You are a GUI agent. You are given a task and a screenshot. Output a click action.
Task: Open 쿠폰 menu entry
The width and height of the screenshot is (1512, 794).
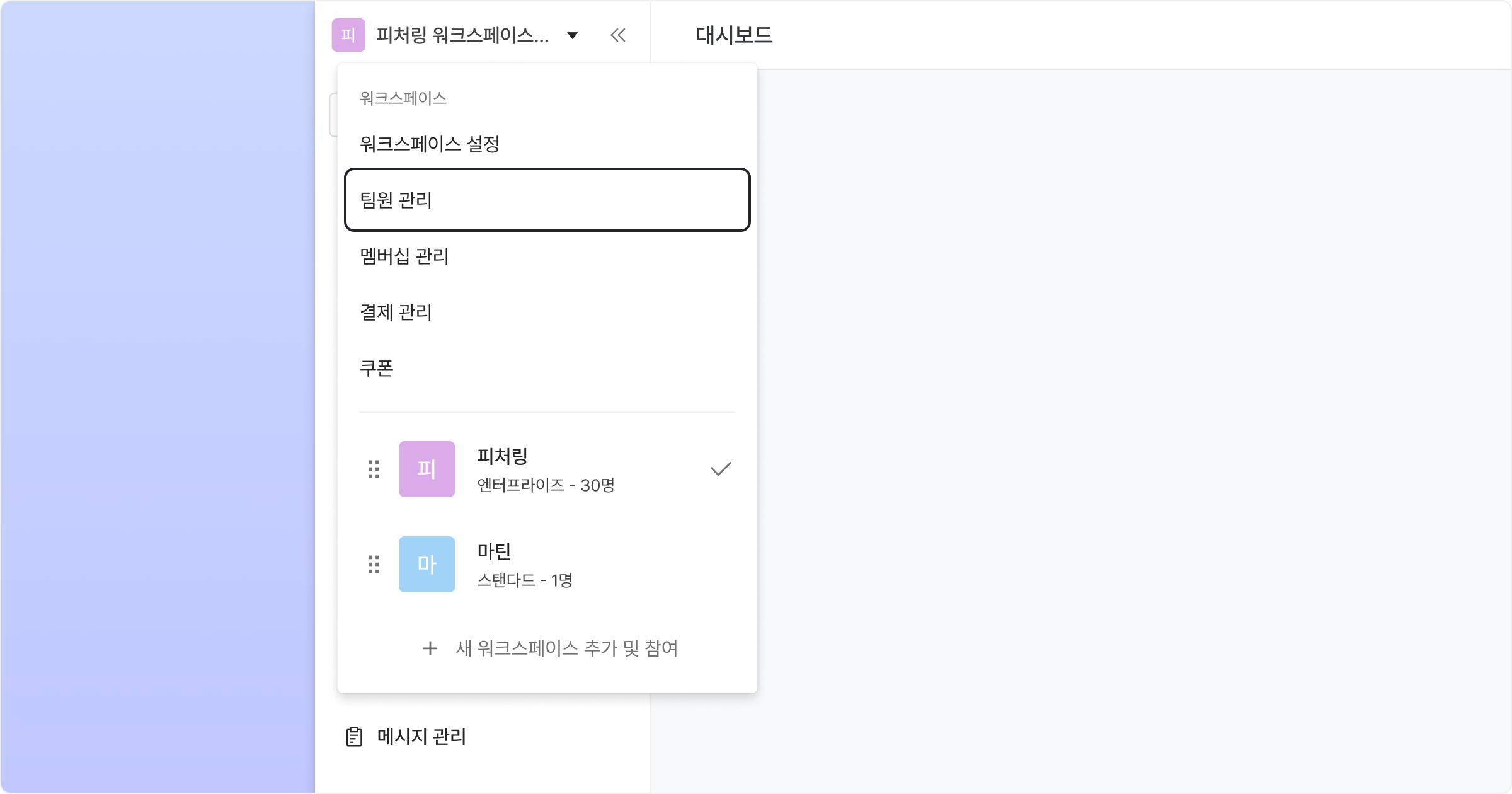[x=547, y=368]
